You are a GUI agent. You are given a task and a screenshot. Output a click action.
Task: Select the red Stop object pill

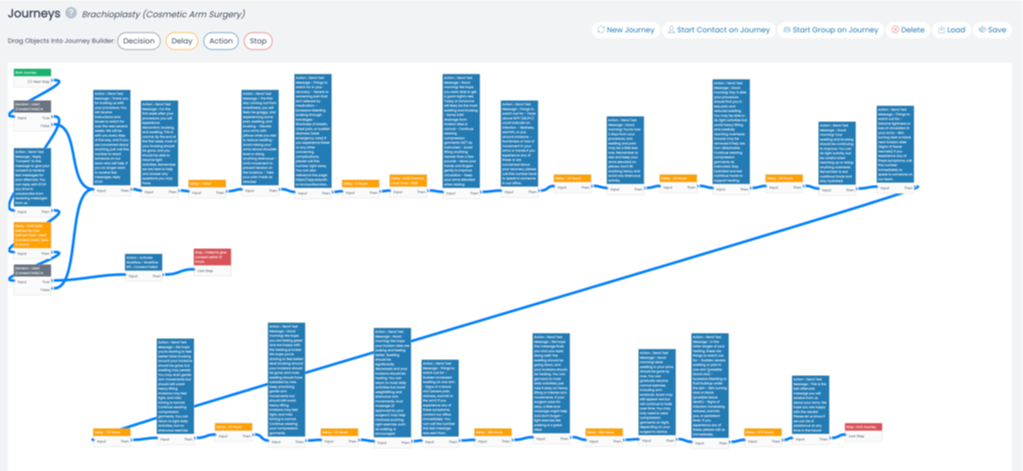258,41
